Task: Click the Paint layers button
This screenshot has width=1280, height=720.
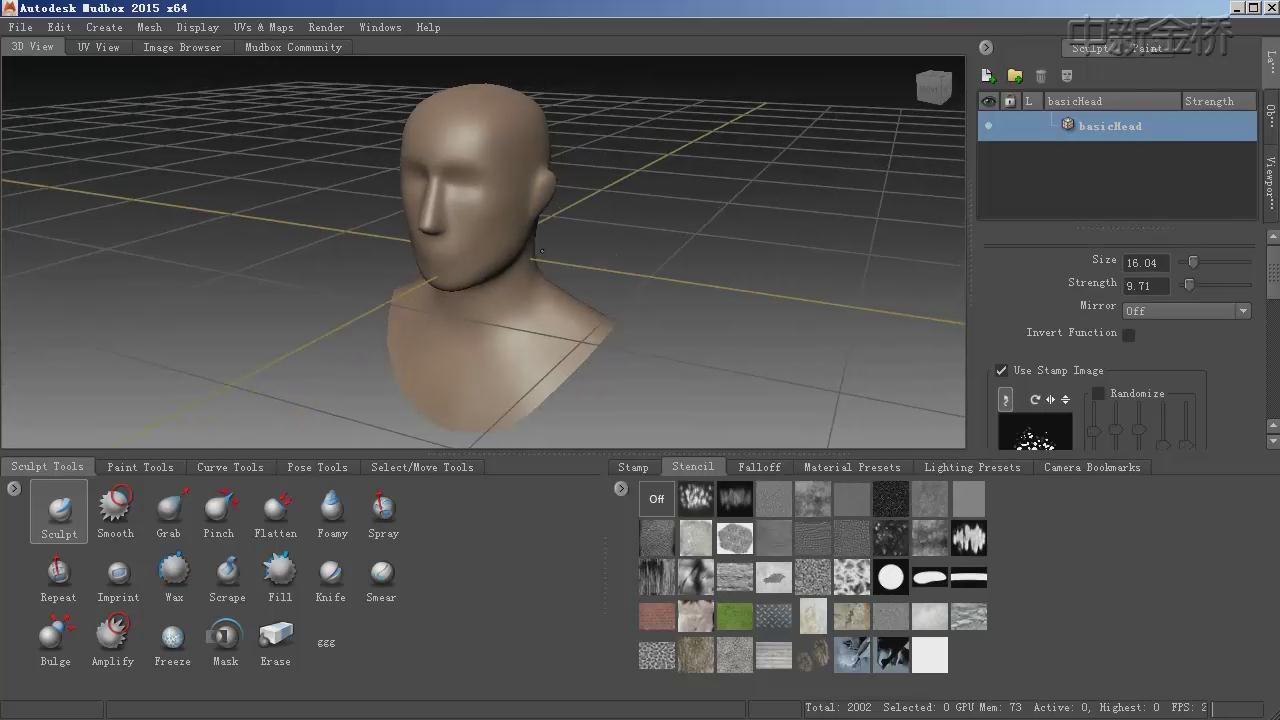Action: pos(1146,48)
